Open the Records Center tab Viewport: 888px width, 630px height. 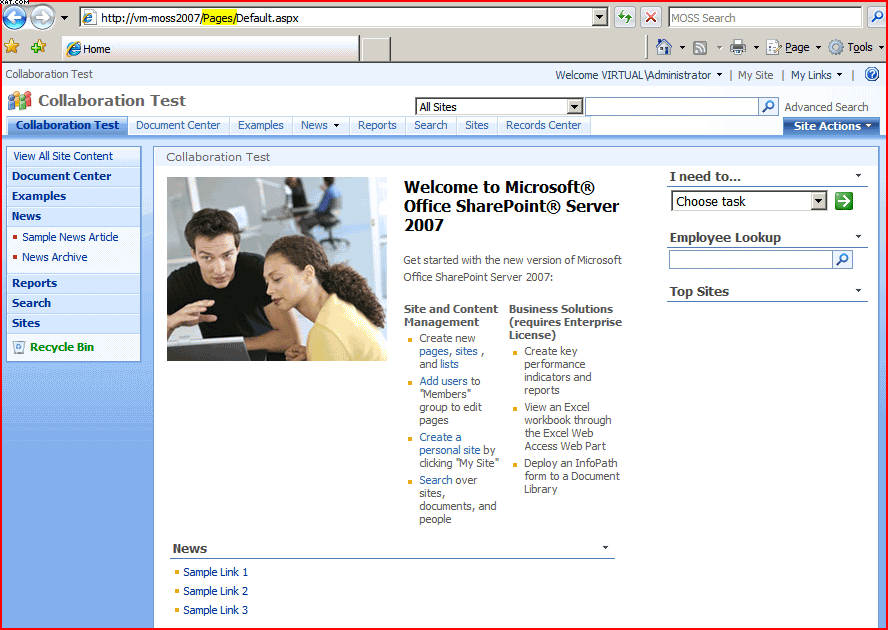543,125
